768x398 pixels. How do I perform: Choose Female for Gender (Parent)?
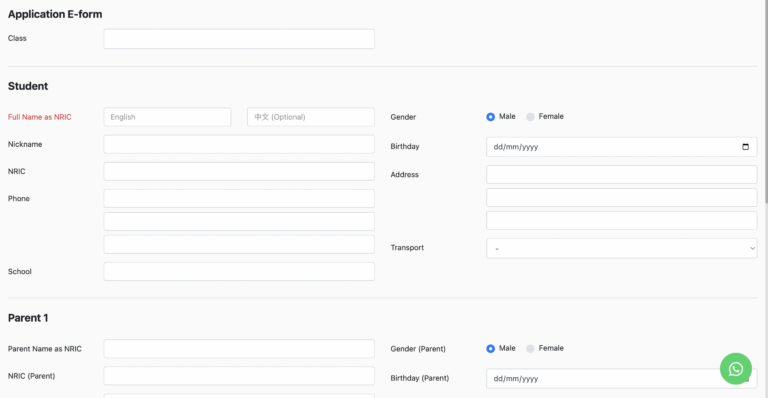point(530,349)
